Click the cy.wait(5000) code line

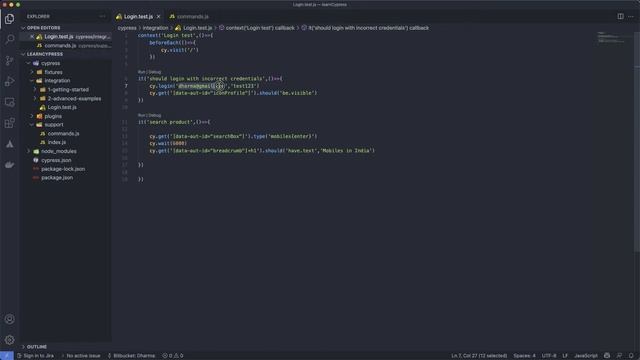coord(168,144)
